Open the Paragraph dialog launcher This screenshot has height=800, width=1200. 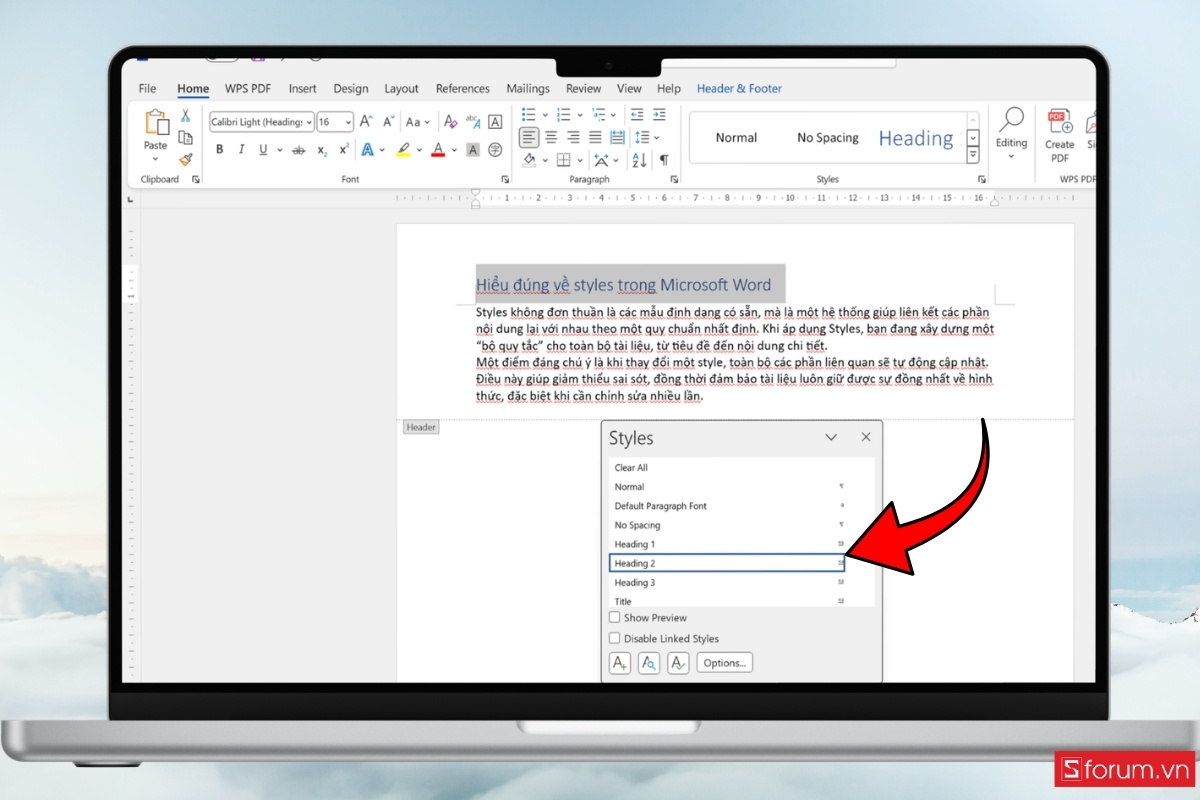(675, 180)
